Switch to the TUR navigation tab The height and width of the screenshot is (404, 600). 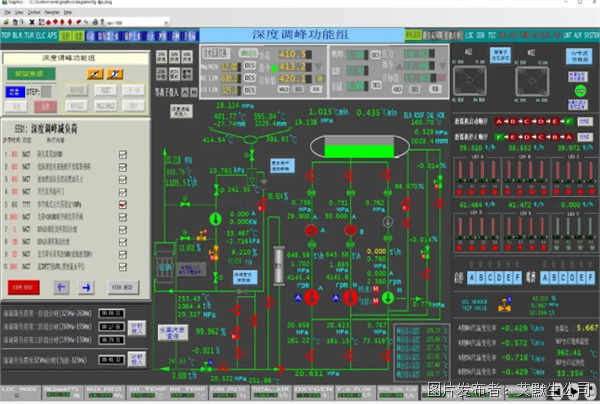point(29,36)
